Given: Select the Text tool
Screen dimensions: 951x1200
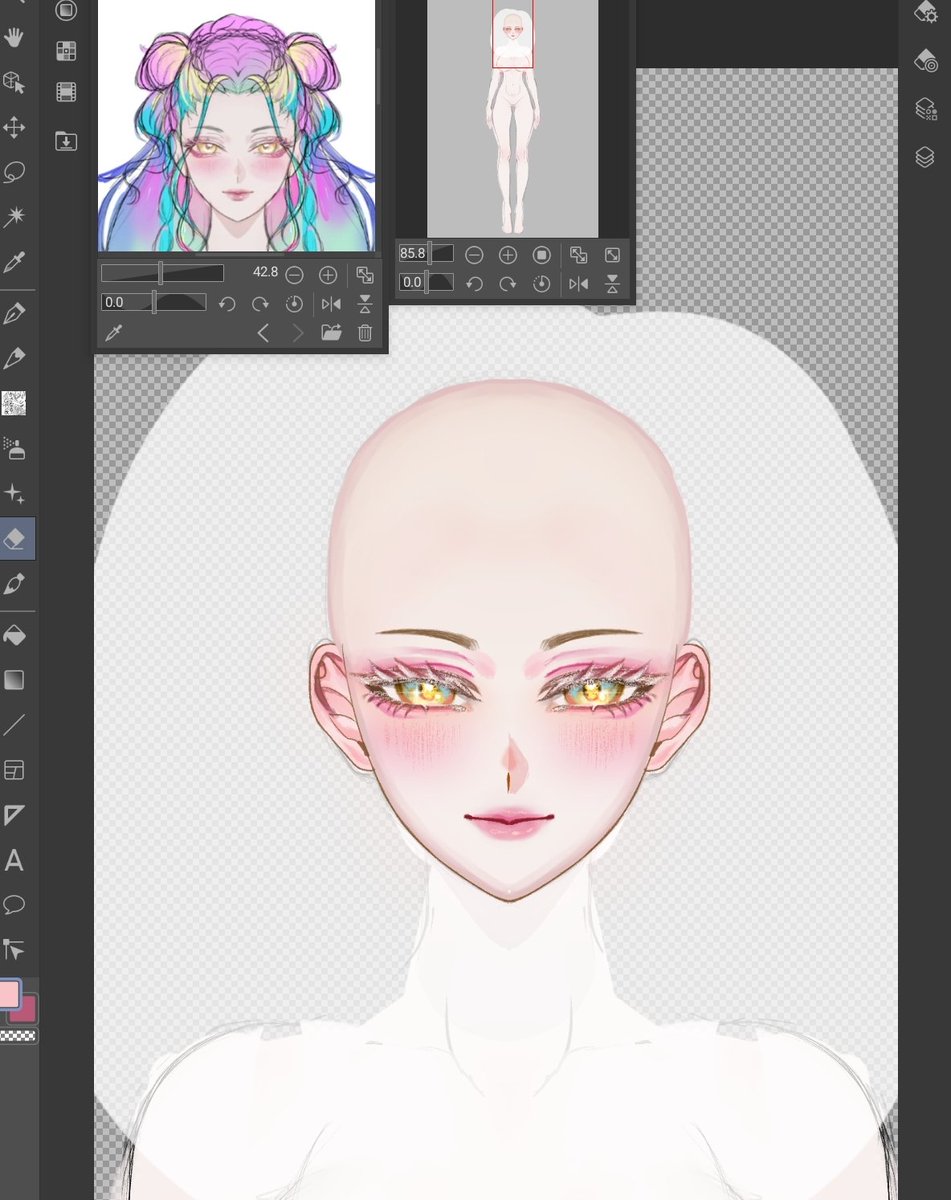Looking at the screenshot, I should point(14,860).
